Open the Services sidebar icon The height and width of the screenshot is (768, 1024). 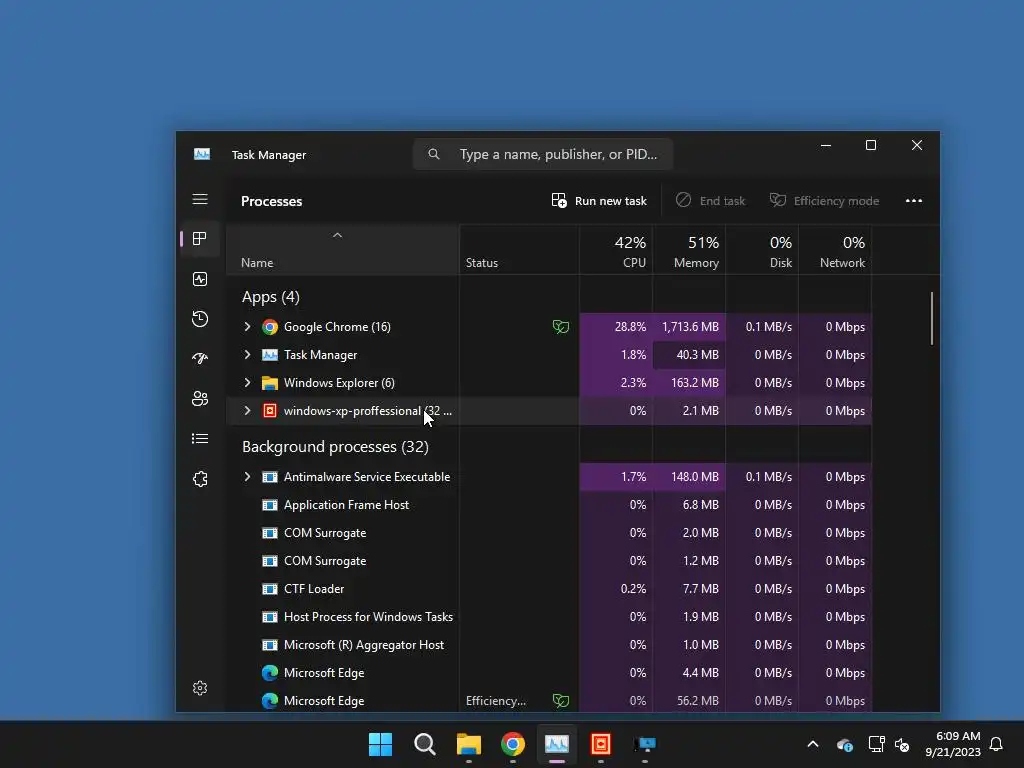coord(200,479)
